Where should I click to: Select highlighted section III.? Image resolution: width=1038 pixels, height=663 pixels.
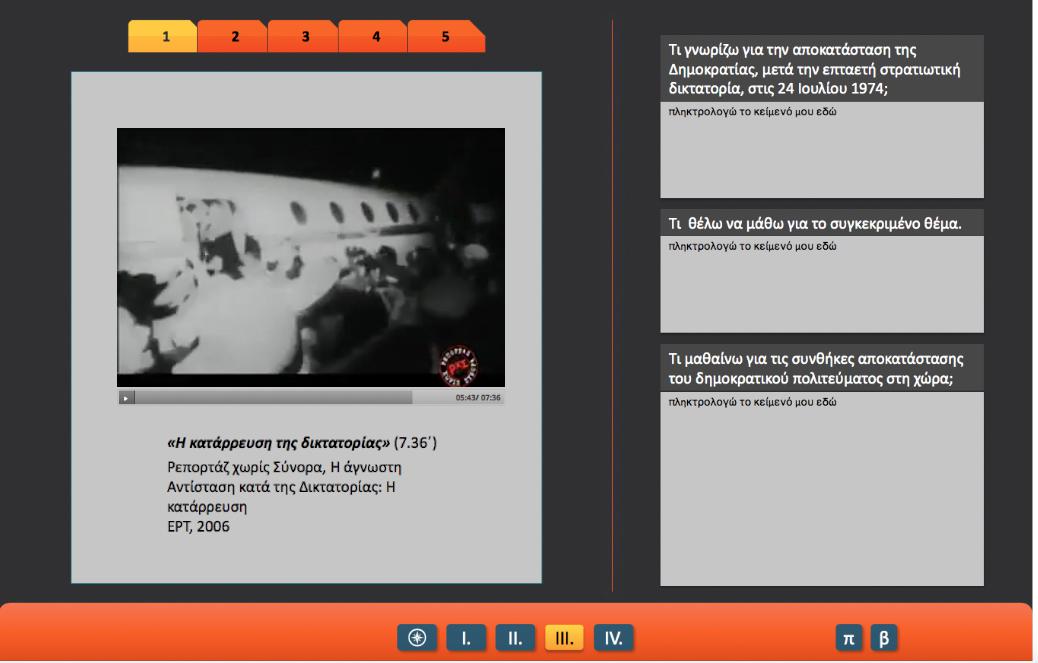tap(564, 639)
